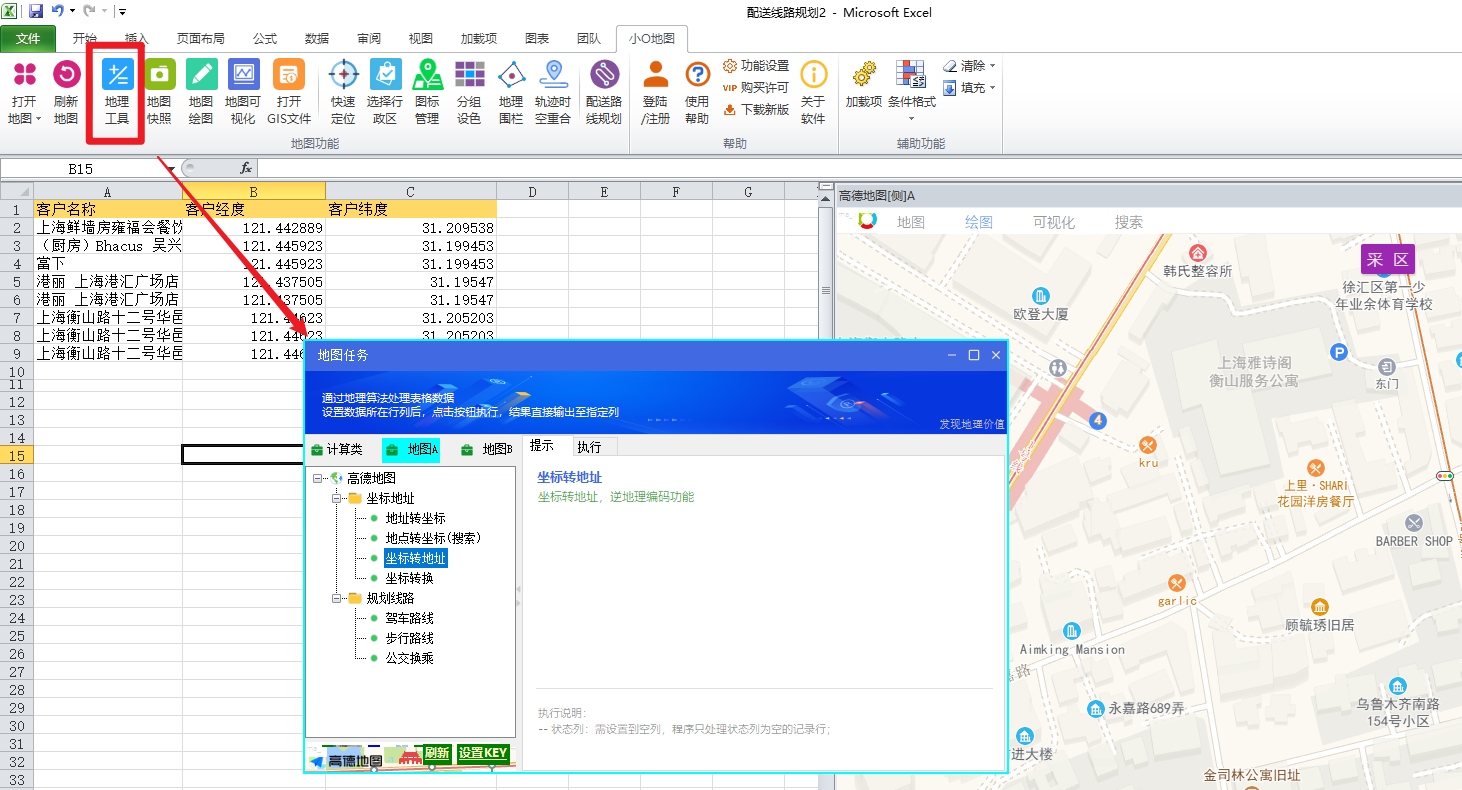The width and height of the screenshot is (1462, 790).
Task: Click the fx insert function icon
Action: pos(246,168)
